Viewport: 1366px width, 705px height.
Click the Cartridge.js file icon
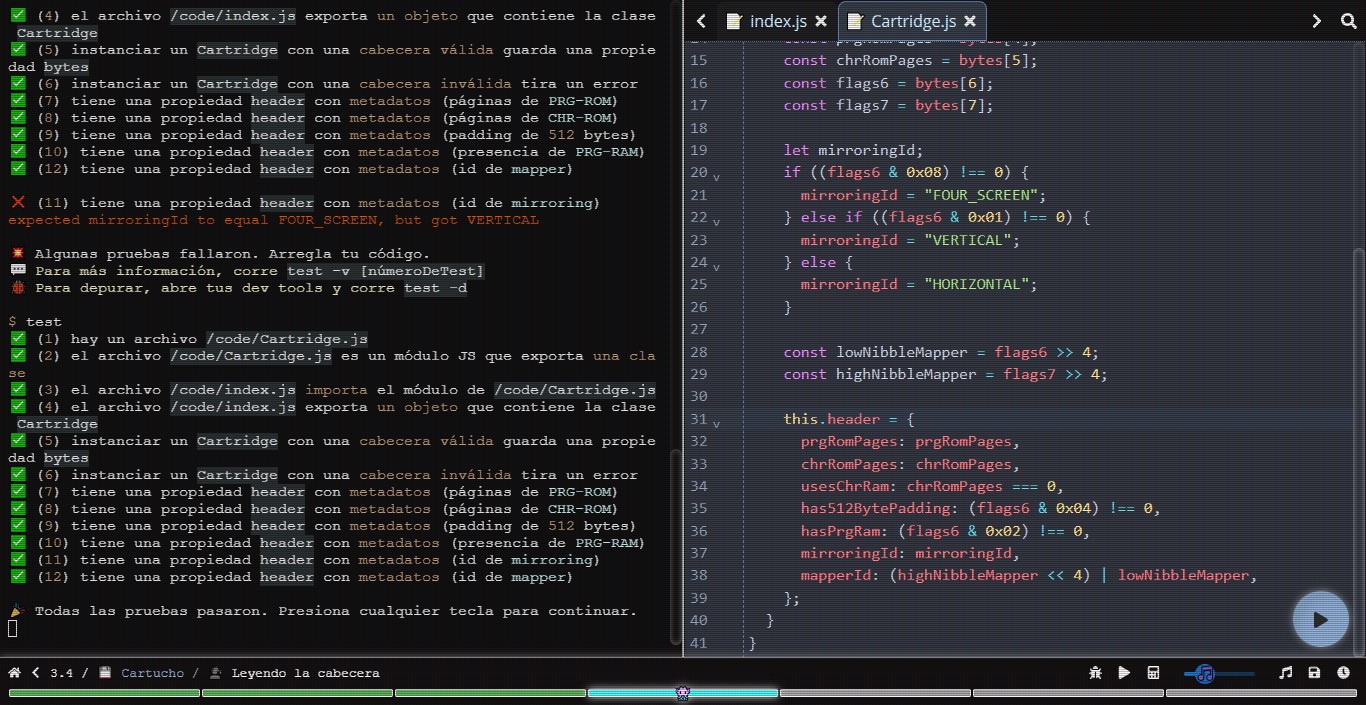[x=855, y=21]
